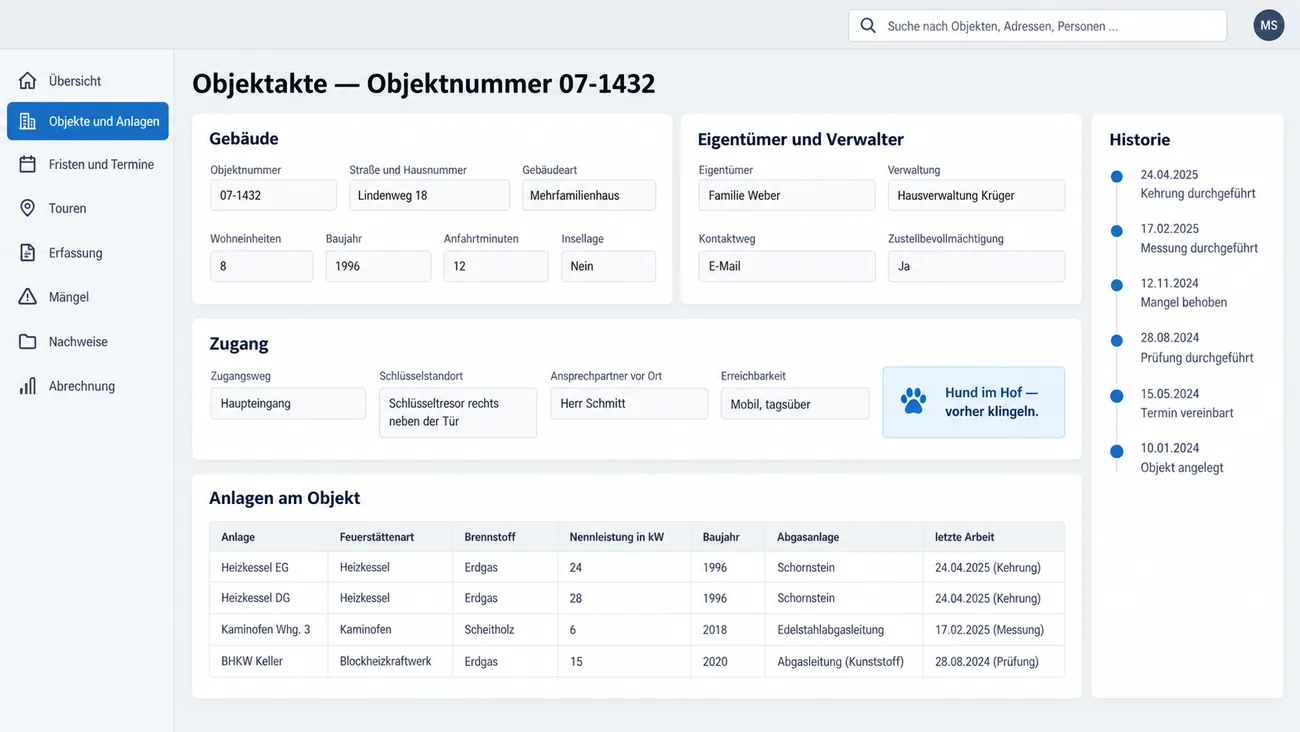Click the Wohneinheiten field
1300x732 pixels.
261,266
